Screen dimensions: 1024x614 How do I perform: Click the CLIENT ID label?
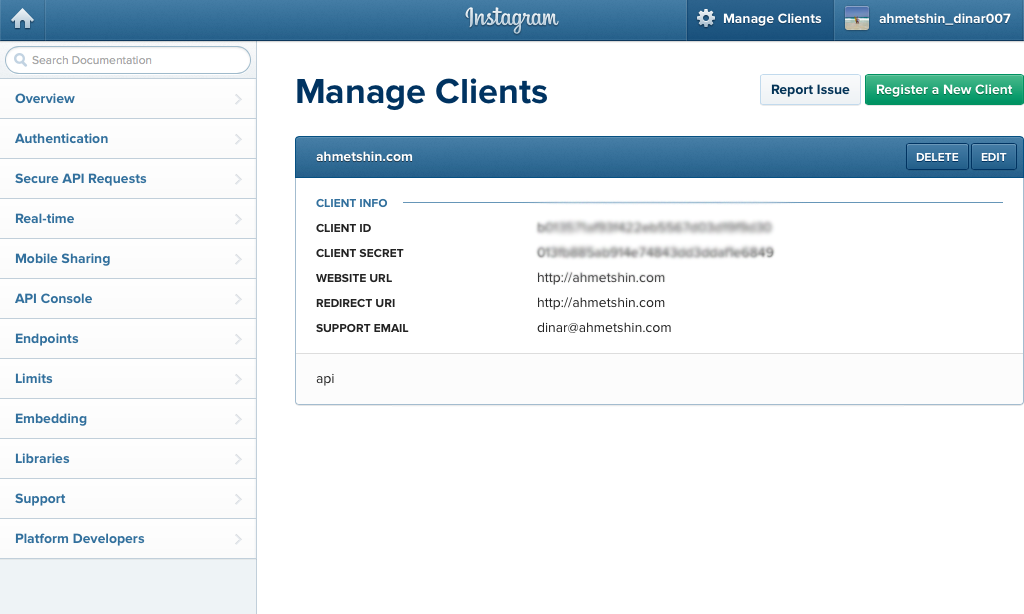[344, 228]
